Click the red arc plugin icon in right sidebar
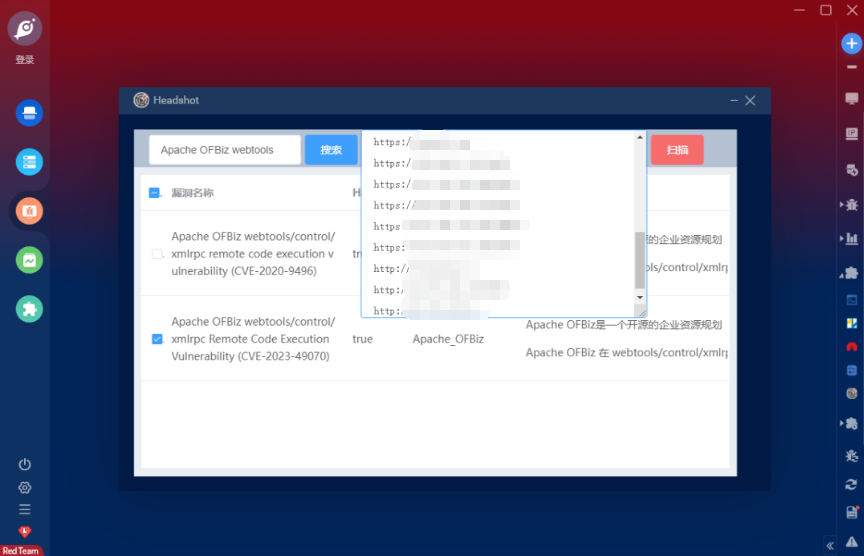The width and height of the screenshot is (864, 556). [x=852, y=347]
